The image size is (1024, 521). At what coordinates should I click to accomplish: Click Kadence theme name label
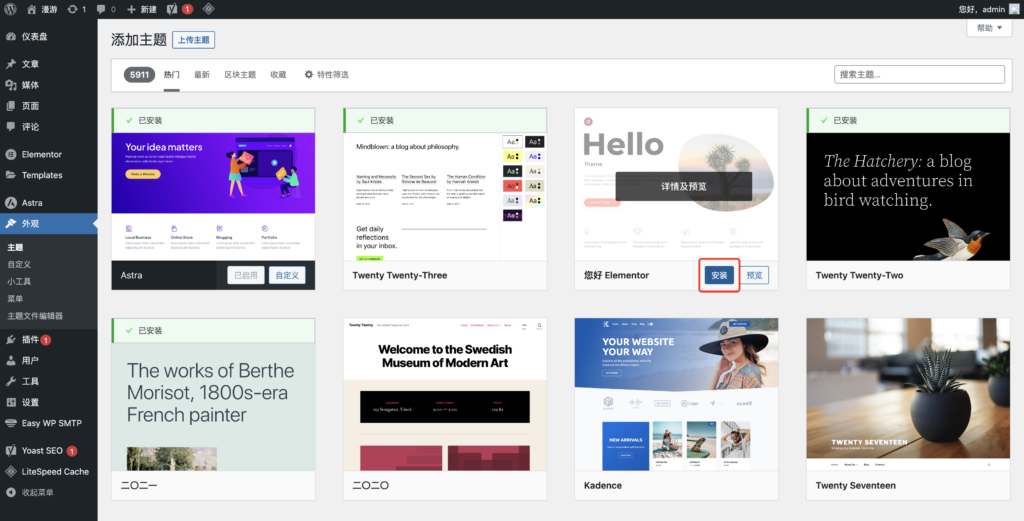[603, 486]
